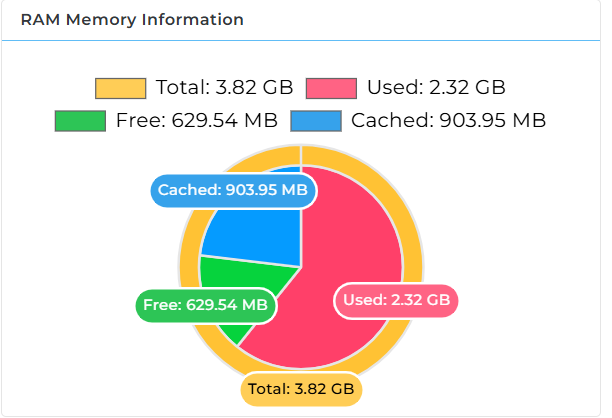Toggle Total series via legend text 'Total: 3.82 GB'
Viewport: 612px width, 418px height.
point(224,87)
